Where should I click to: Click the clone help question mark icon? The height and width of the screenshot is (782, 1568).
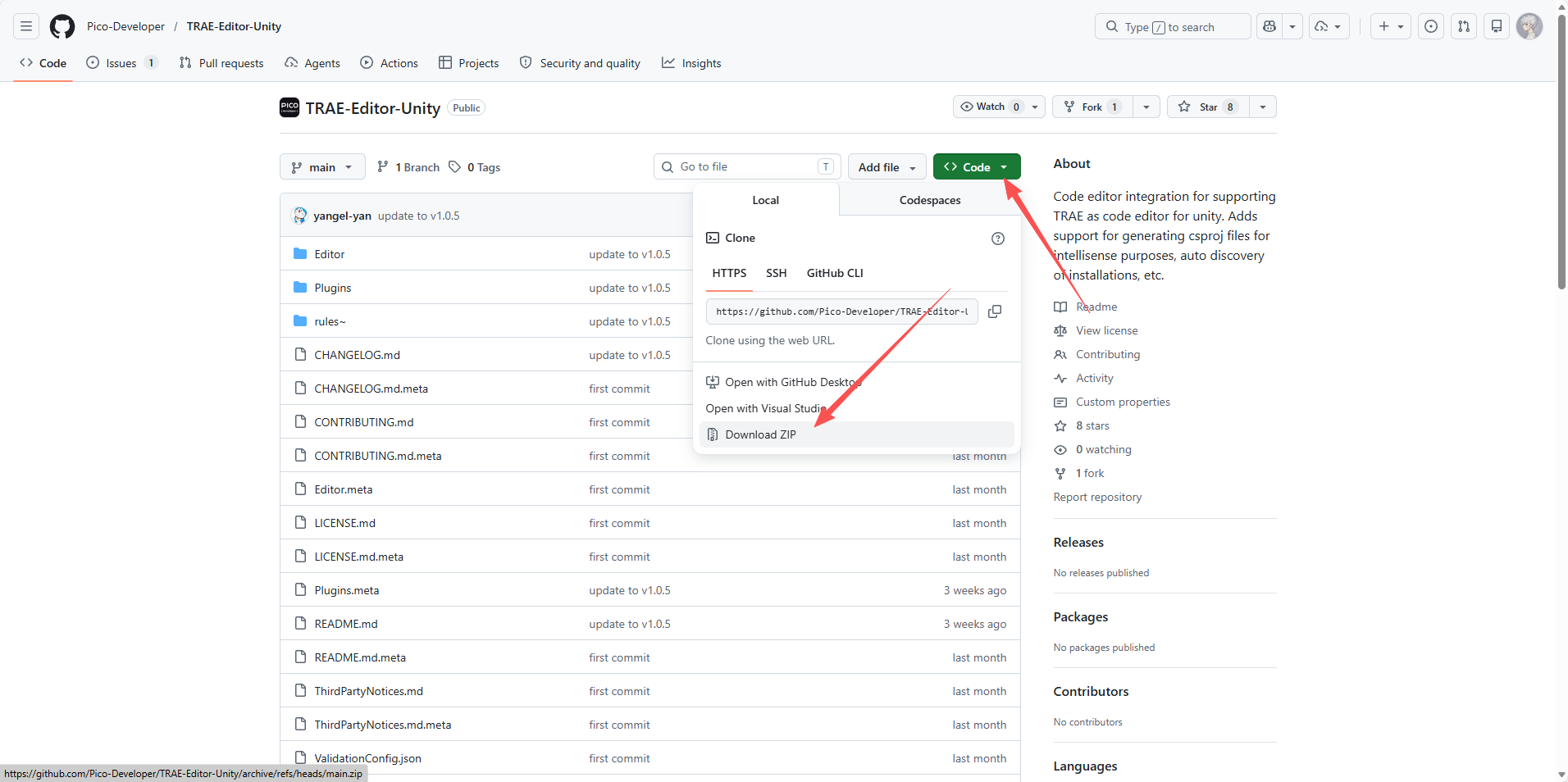coord(998,239)
